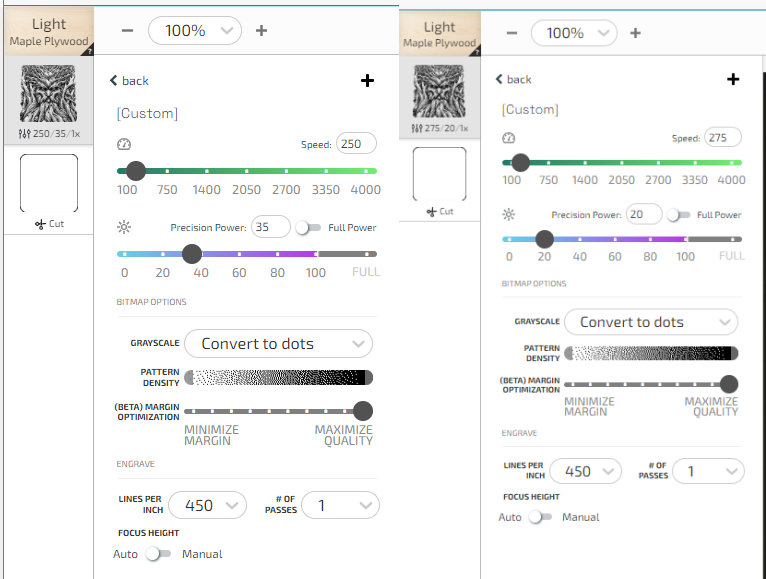This screenshot has height=579, width=766.
Task: Toggle Full Power switch in the left panel
Action: click(x=308, y=228)
